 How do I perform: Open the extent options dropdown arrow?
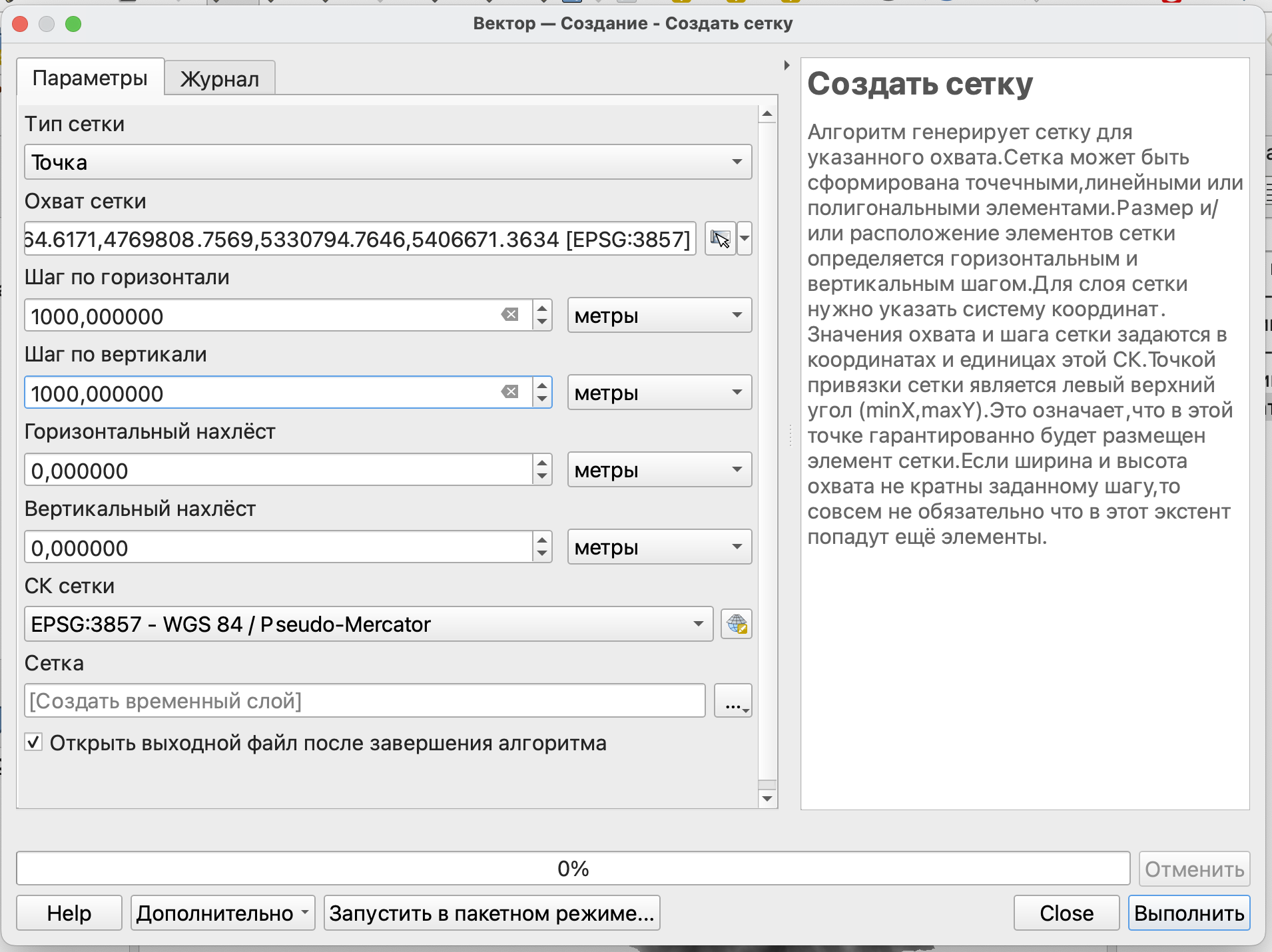[745, 238]
